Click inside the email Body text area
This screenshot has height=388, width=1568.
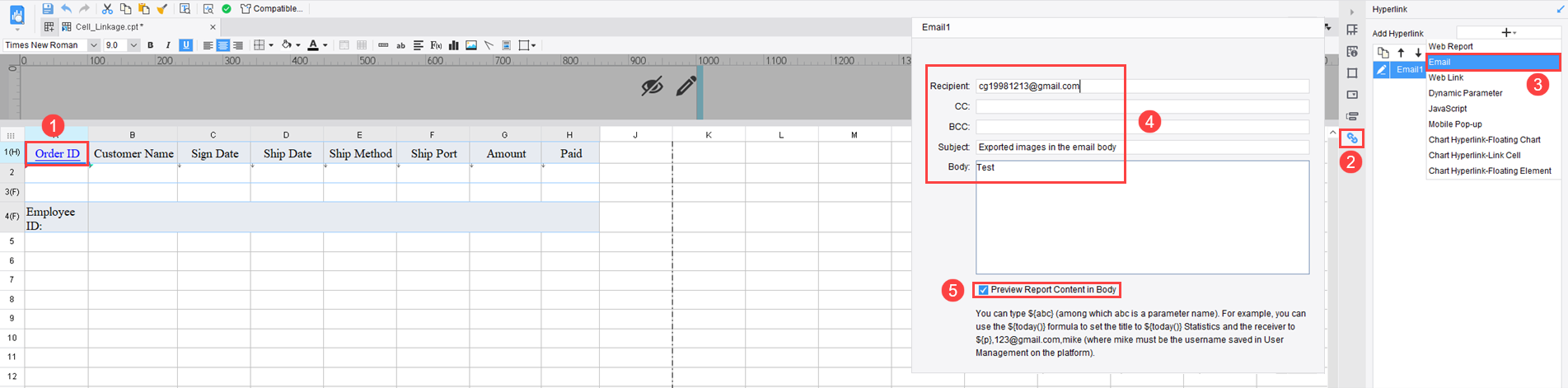[1142, 217]
